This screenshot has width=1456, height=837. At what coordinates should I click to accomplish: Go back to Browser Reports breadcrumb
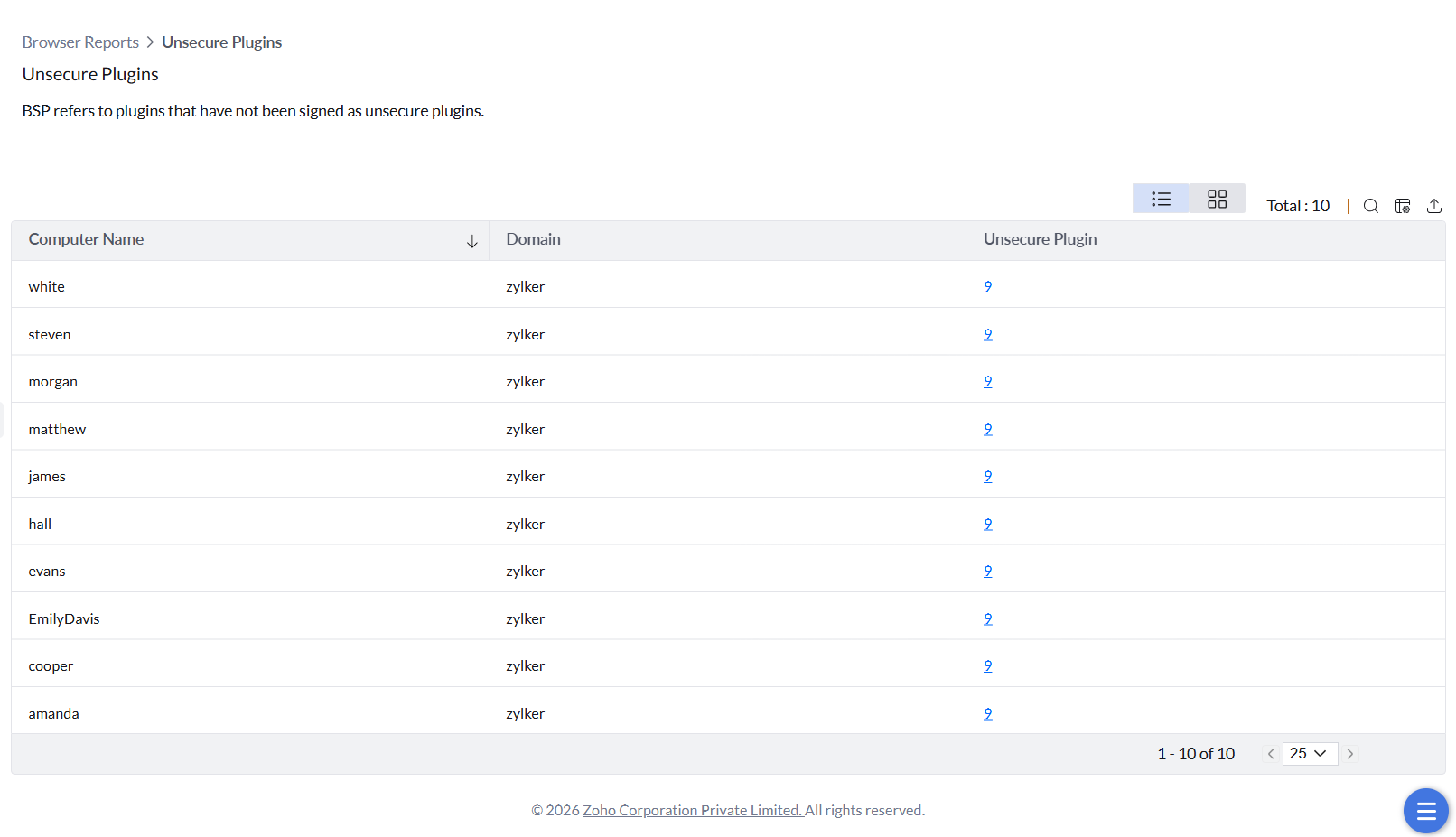(x=80, y=42)
